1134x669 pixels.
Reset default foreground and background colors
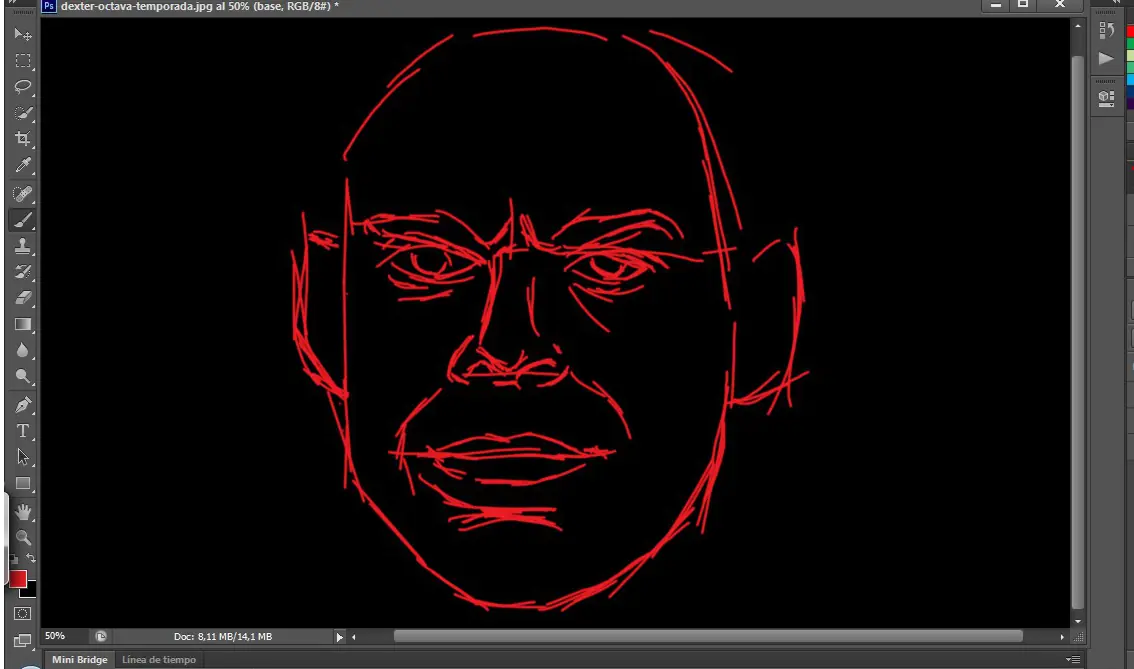click(x=14, y=559)
